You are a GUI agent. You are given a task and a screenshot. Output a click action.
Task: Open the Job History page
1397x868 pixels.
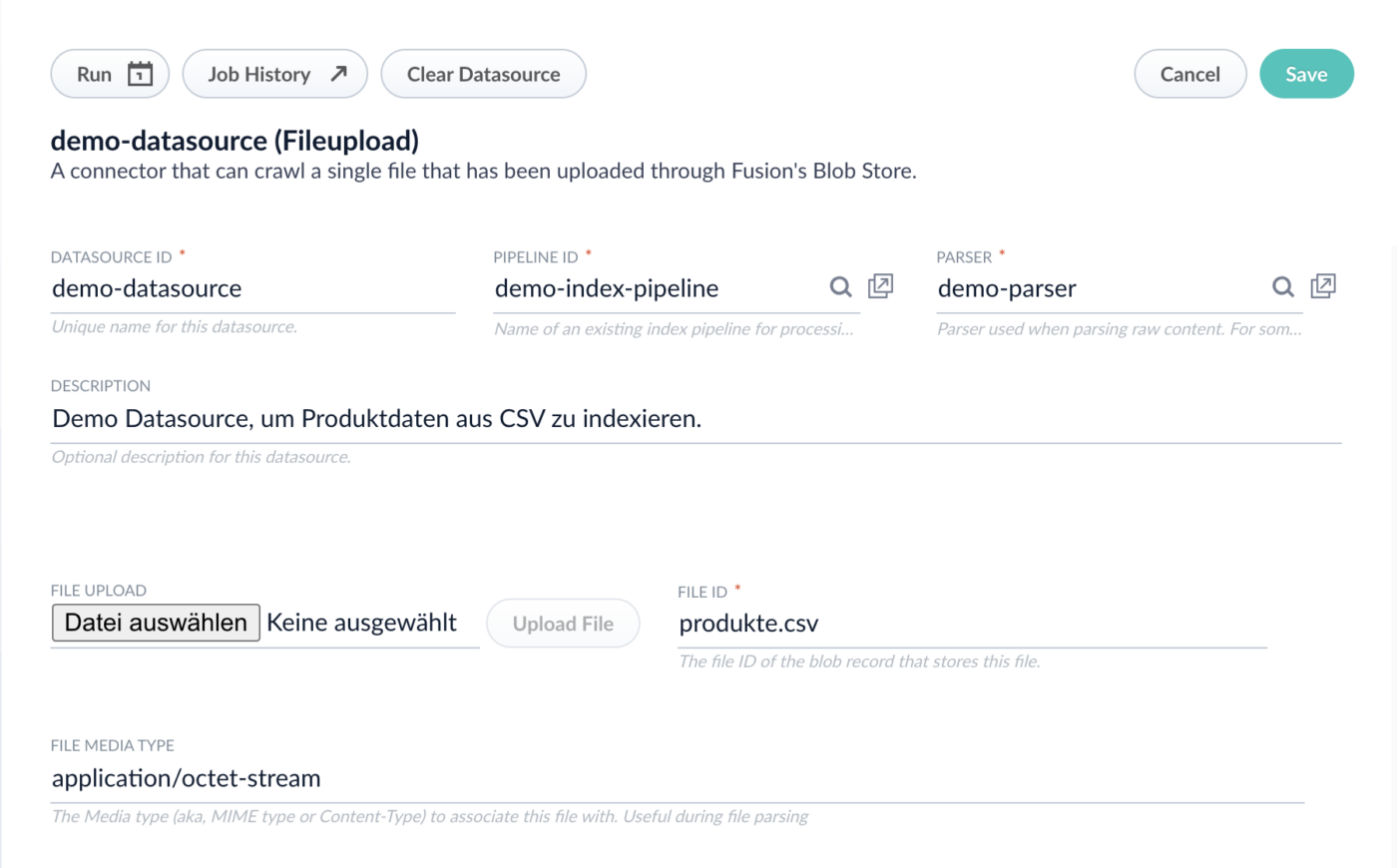259,74
